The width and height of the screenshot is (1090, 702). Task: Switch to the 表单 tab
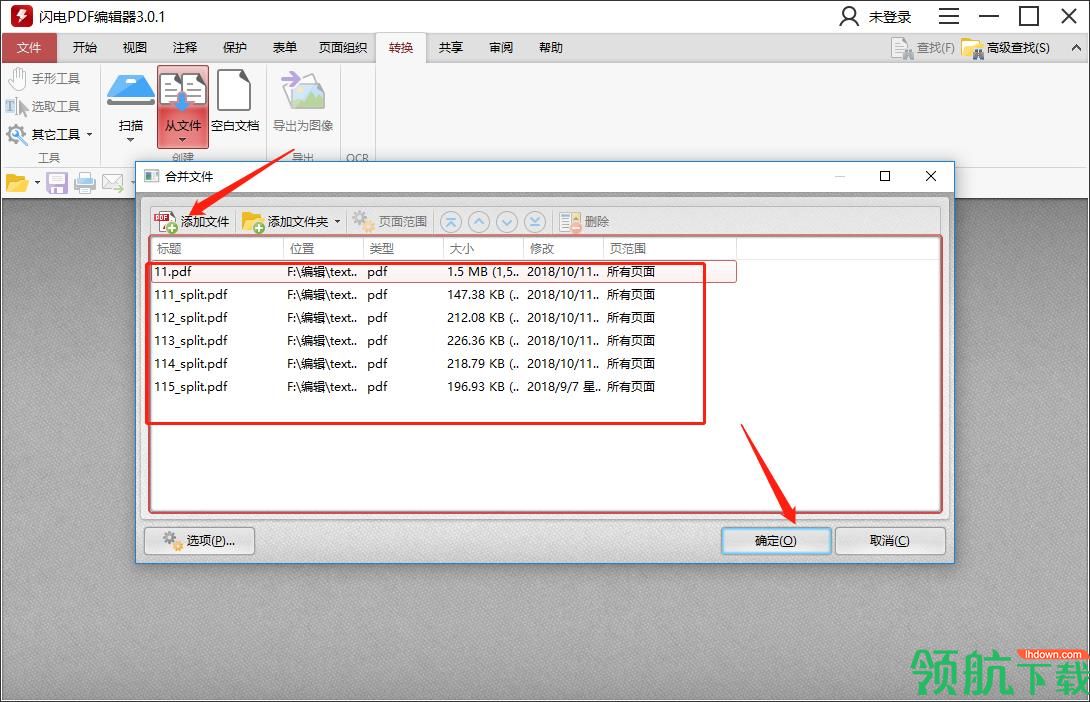point(285,48)
